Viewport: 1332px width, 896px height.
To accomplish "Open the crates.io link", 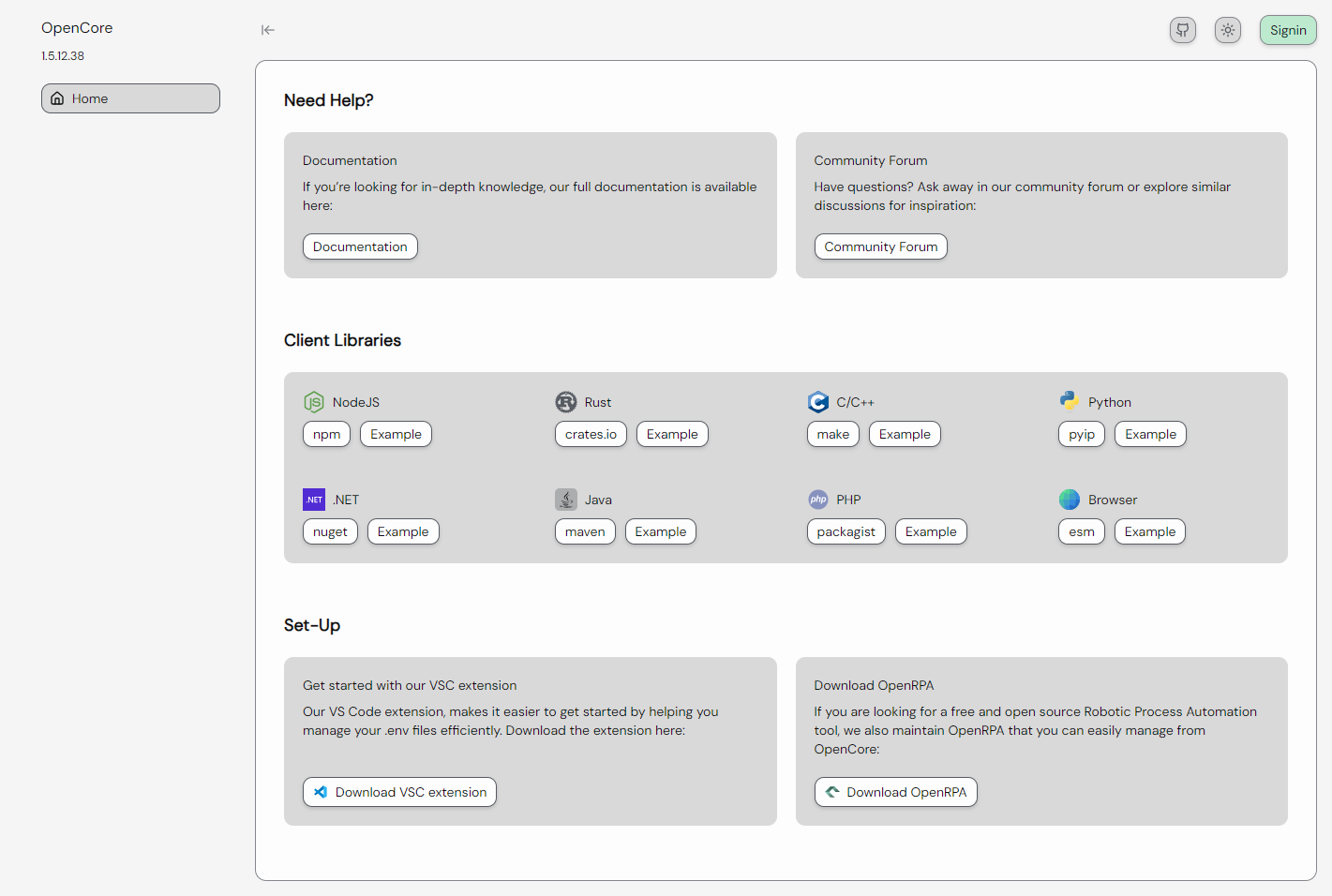I will click(x=591, y=434).
